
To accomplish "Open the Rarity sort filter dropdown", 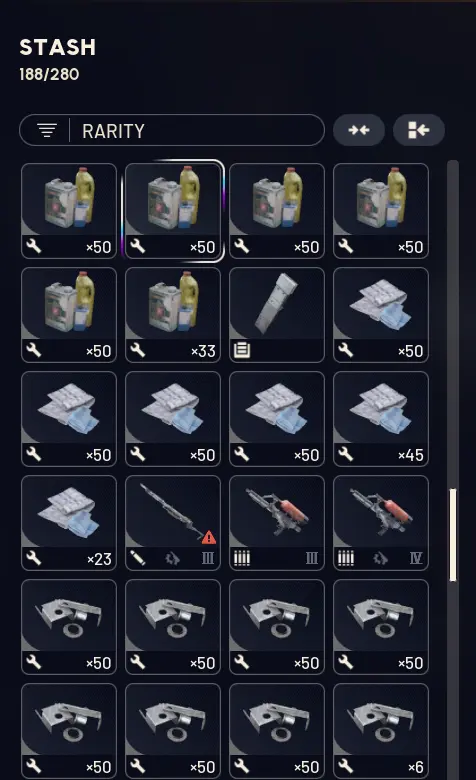I will tap(172, 130).
